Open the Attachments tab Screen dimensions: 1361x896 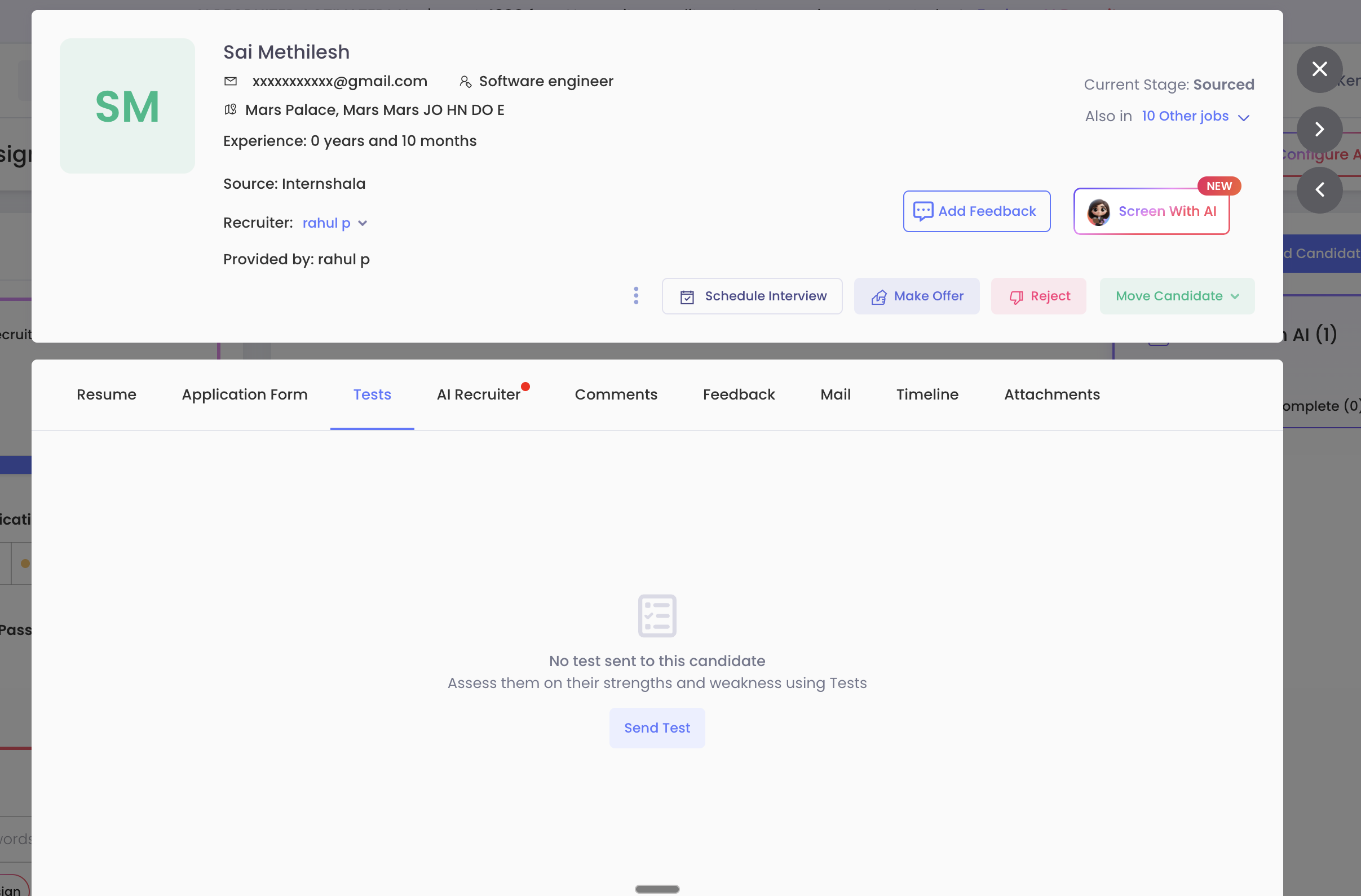tap(1051, 395)
